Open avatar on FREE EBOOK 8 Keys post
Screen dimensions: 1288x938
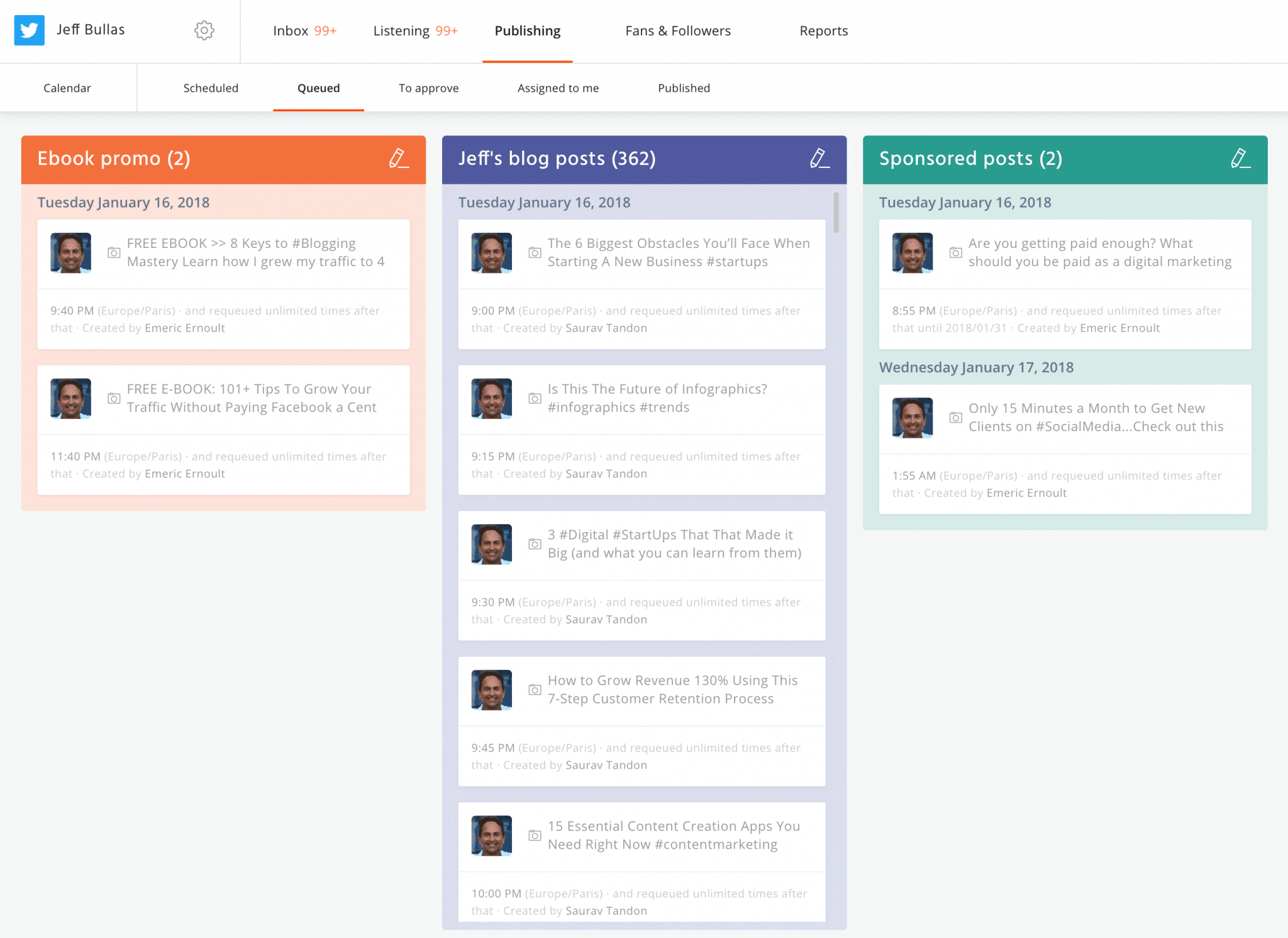tap(70, 252)
